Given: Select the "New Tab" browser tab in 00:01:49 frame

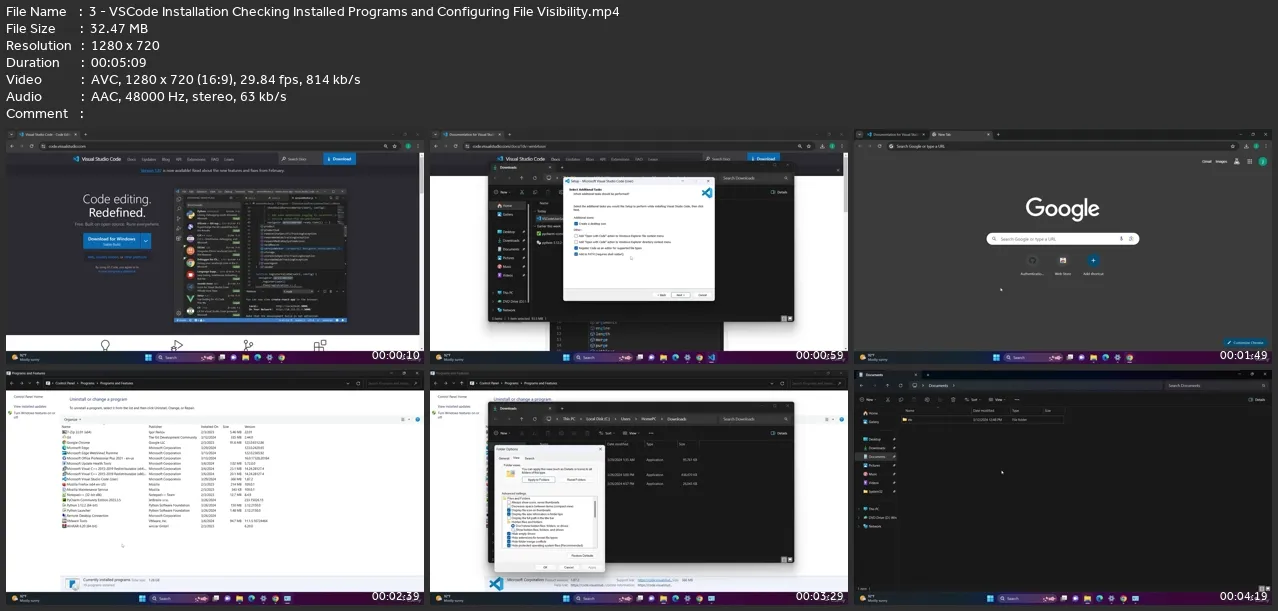Looking at the screenshot, I should point(961,133).
